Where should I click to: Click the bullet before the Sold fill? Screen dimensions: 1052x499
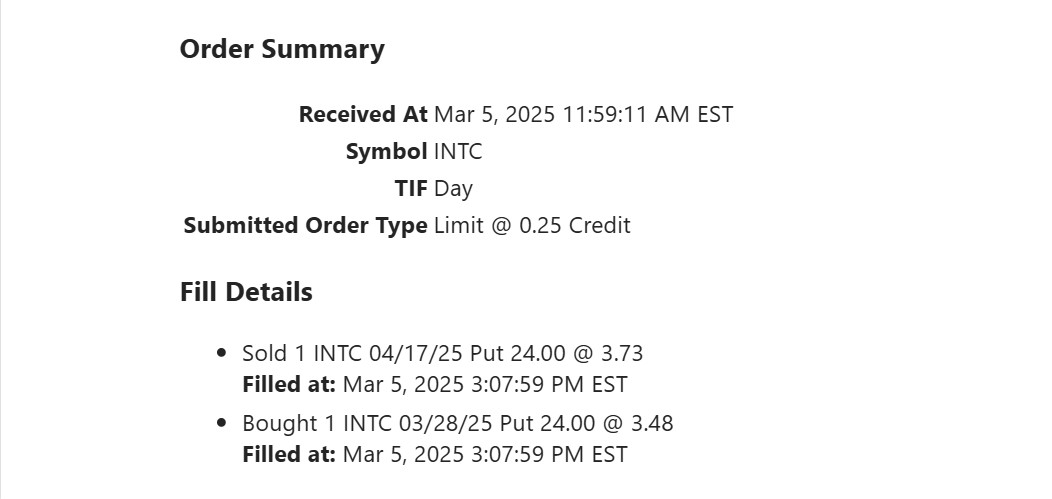(x=221, y=353)
